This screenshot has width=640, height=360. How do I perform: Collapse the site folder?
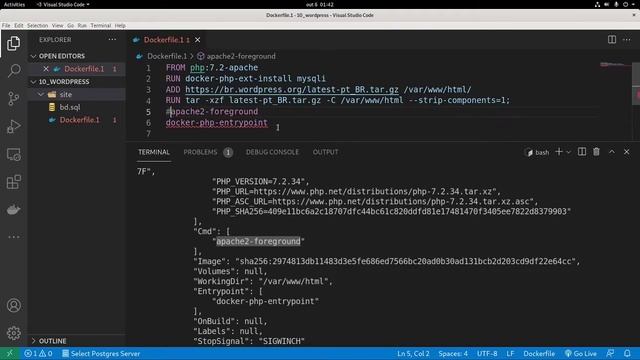pyautogui.click(x=76, y=94)
